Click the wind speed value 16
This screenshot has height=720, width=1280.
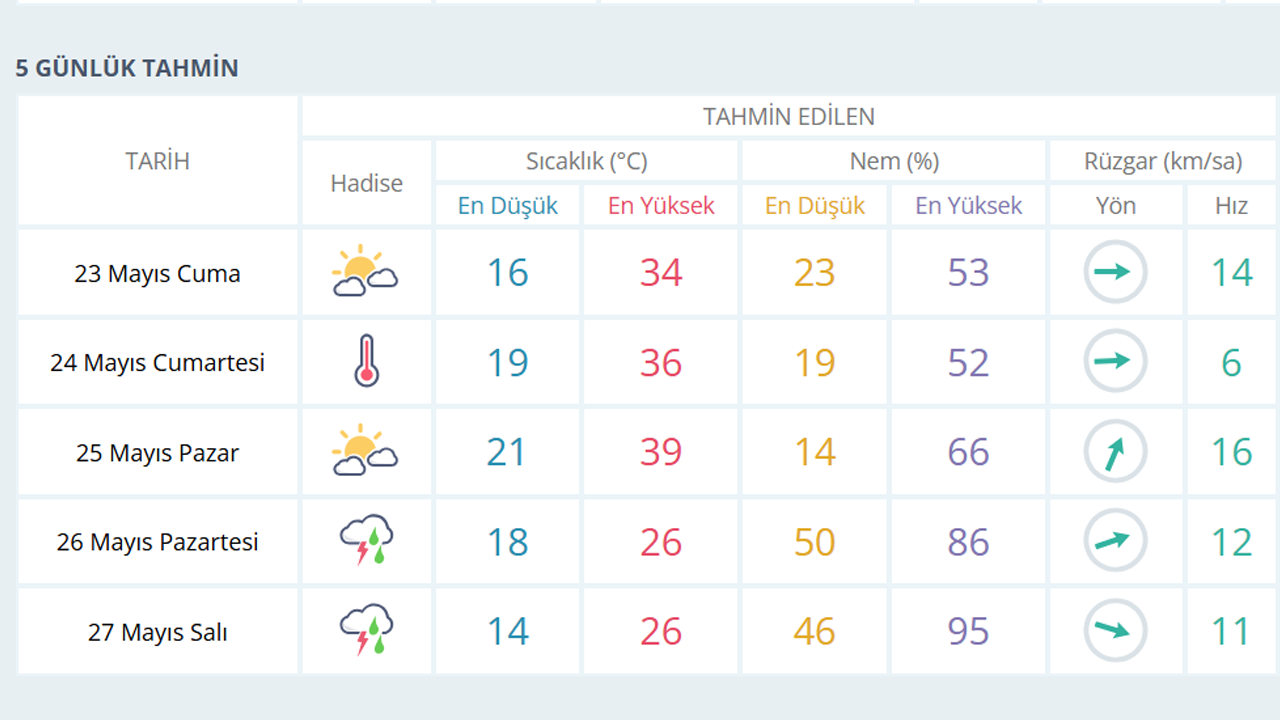pos(1231,452)
